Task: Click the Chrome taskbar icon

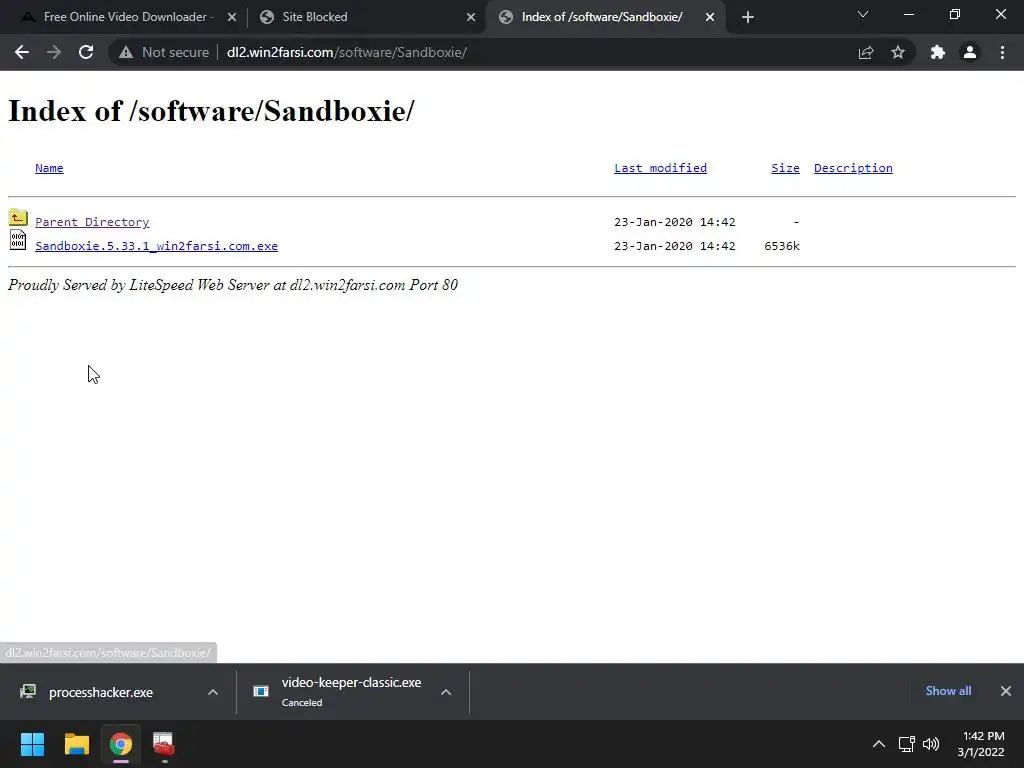Action: 121,744
